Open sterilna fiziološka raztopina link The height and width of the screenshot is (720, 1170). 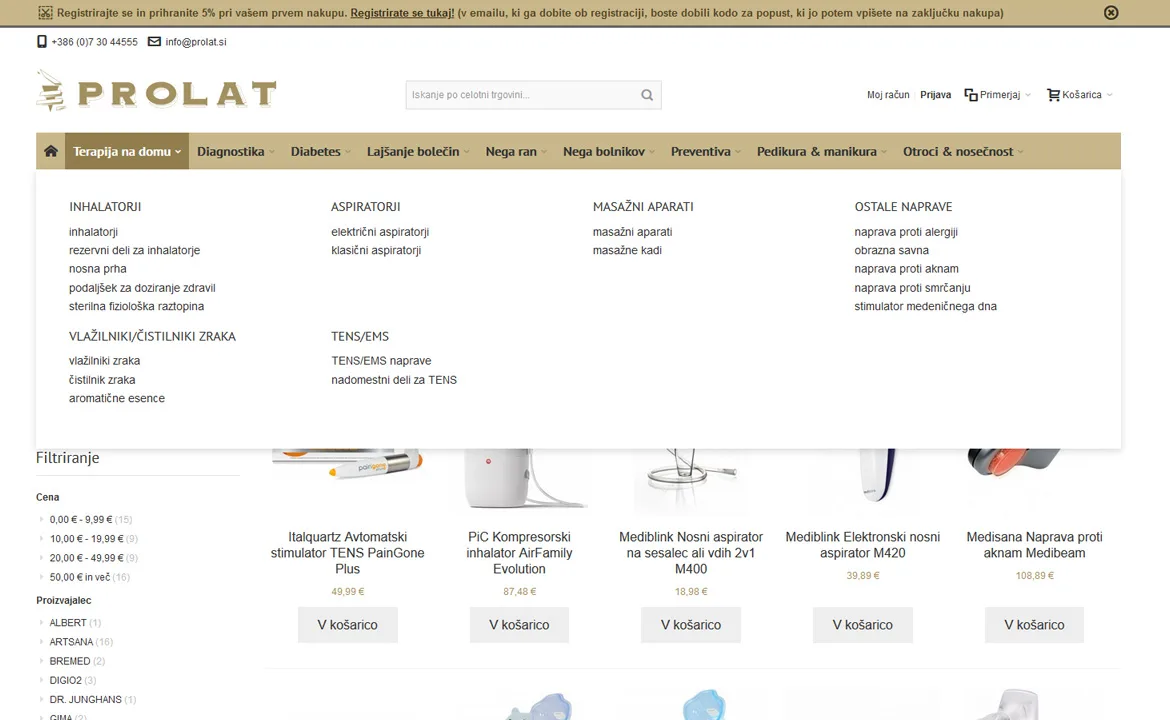click(137, 307)
